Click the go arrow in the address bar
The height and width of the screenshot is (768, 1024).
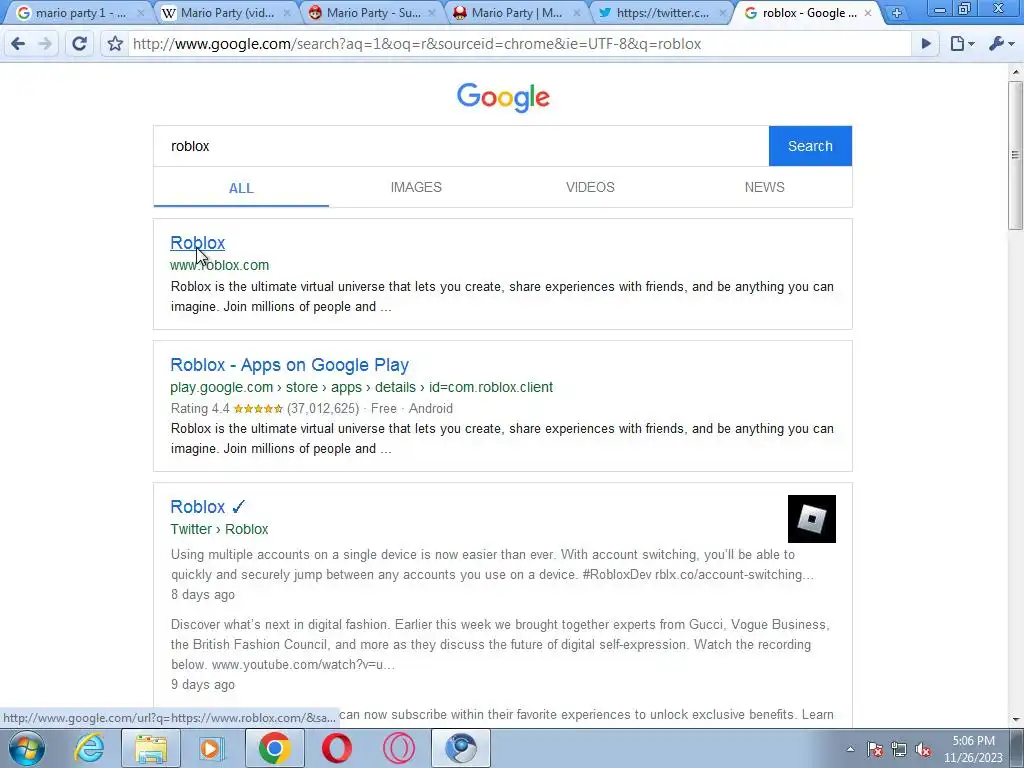click(926, 44)
